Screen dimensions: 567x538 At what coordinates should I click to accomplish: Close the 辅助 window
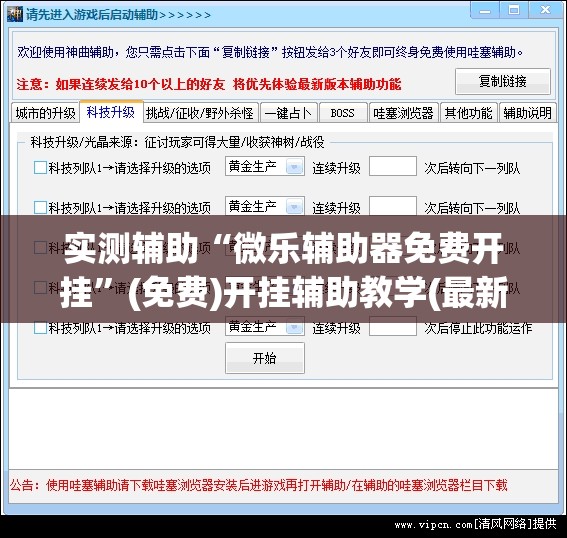(545, 10)
